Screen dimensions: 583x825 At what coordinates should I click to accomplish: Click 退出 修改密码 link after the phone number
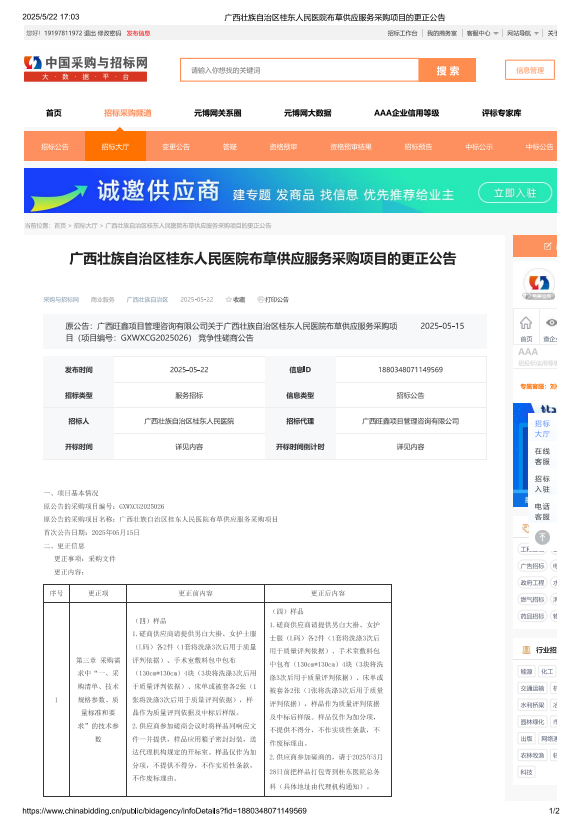tap(103, 33)
